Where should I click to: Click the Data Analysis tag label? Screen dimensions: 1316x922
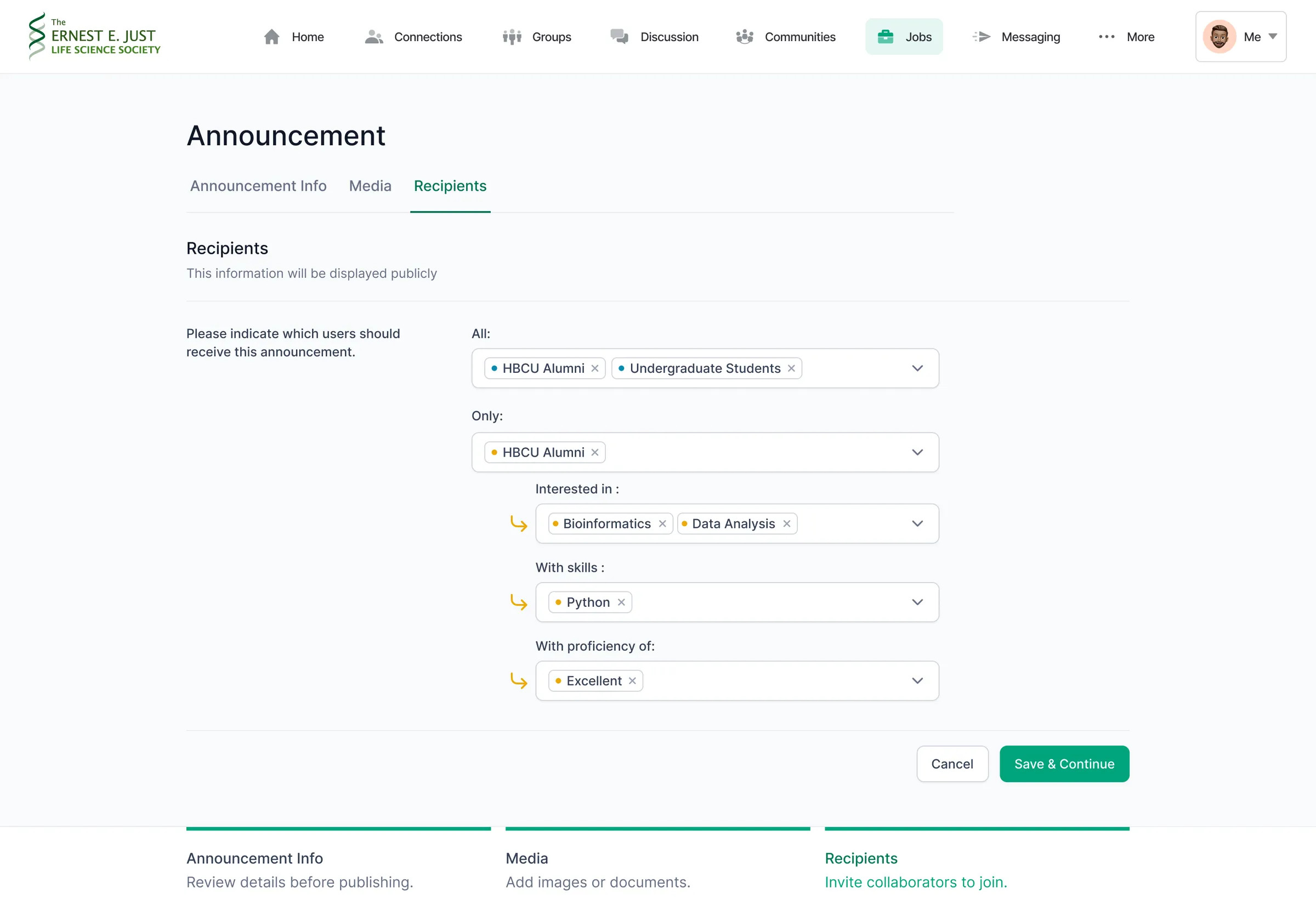point(733,523)
